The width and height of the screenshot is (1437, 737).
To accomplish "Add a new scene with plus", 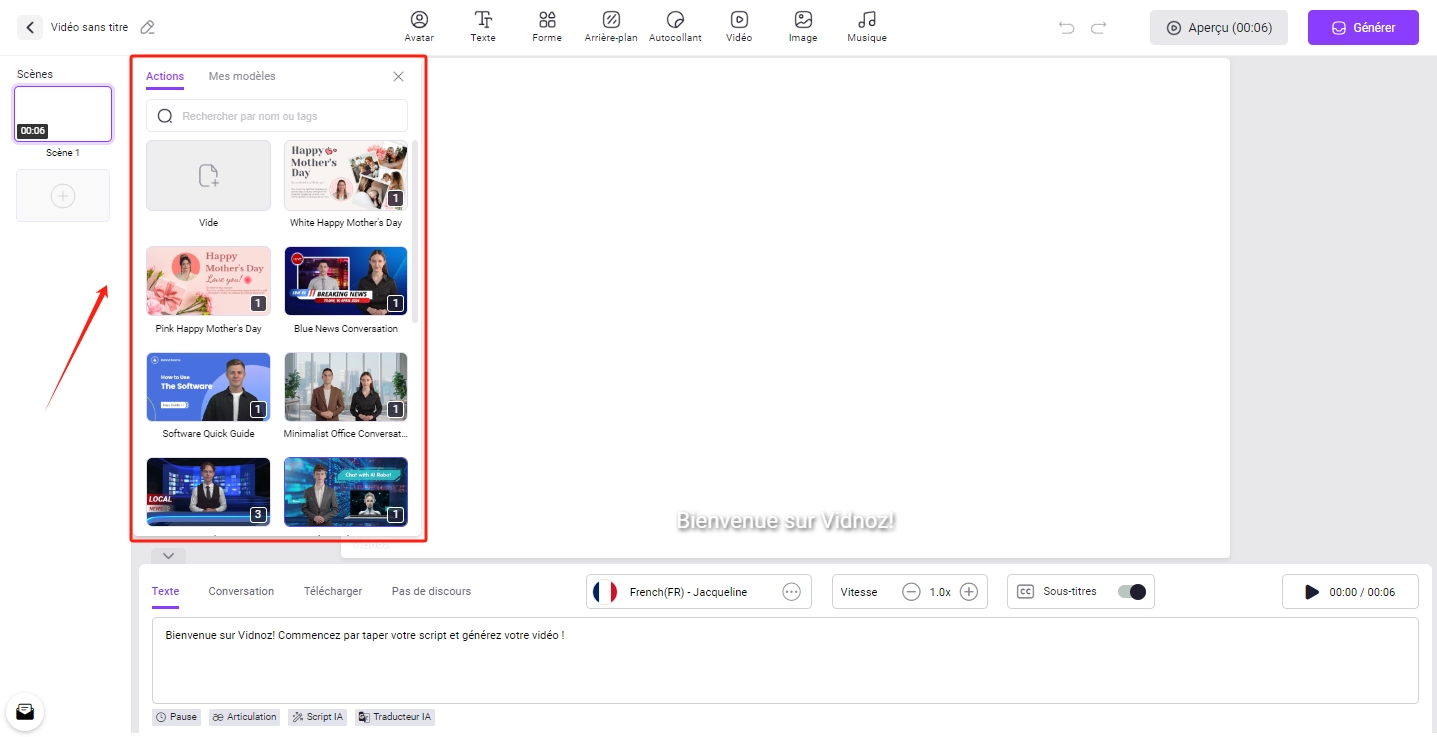I will pyautogui.click(x=63, y=196).
